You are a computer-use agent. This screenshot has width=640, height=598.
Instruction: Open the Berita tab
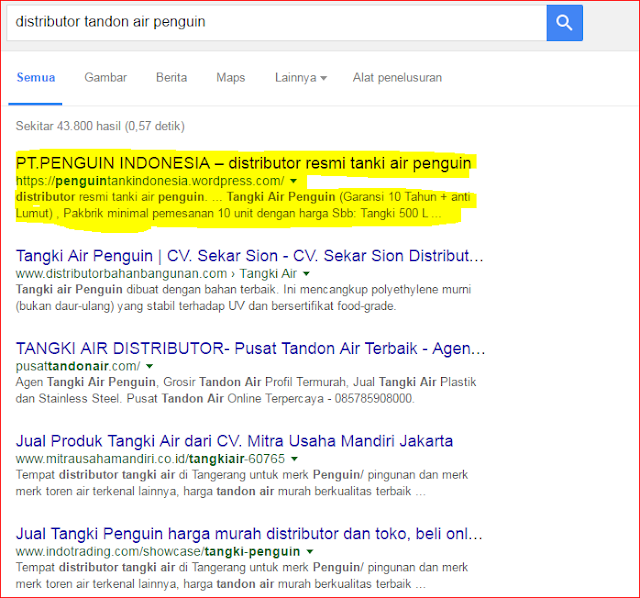click(x=171, y=78)
